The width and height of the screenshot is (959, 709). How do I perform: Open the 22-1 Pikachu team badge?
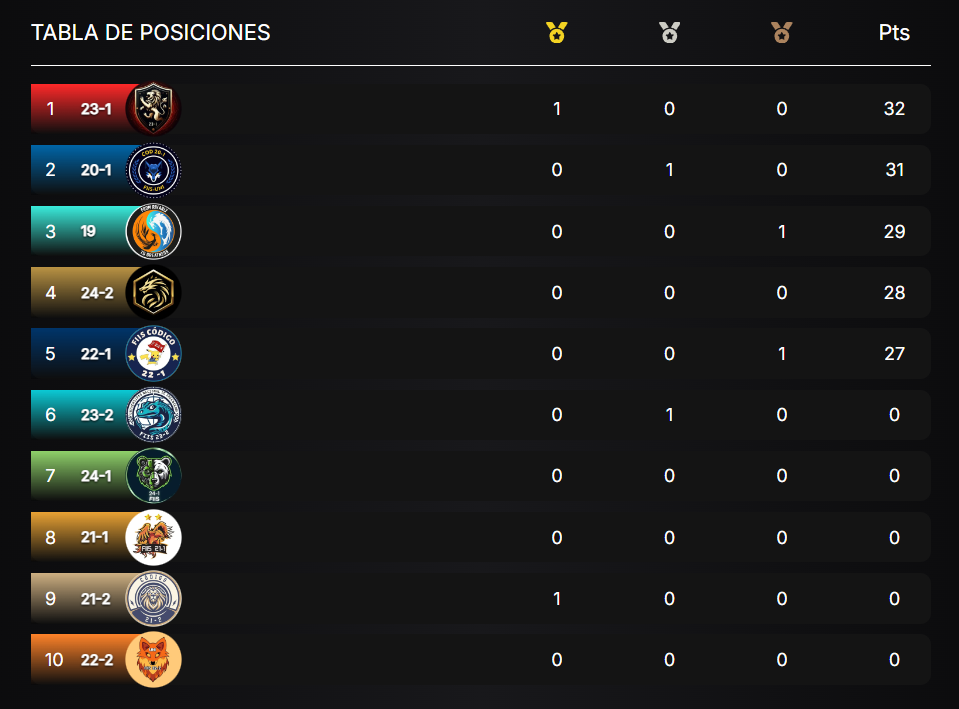(x=153, y=354)
